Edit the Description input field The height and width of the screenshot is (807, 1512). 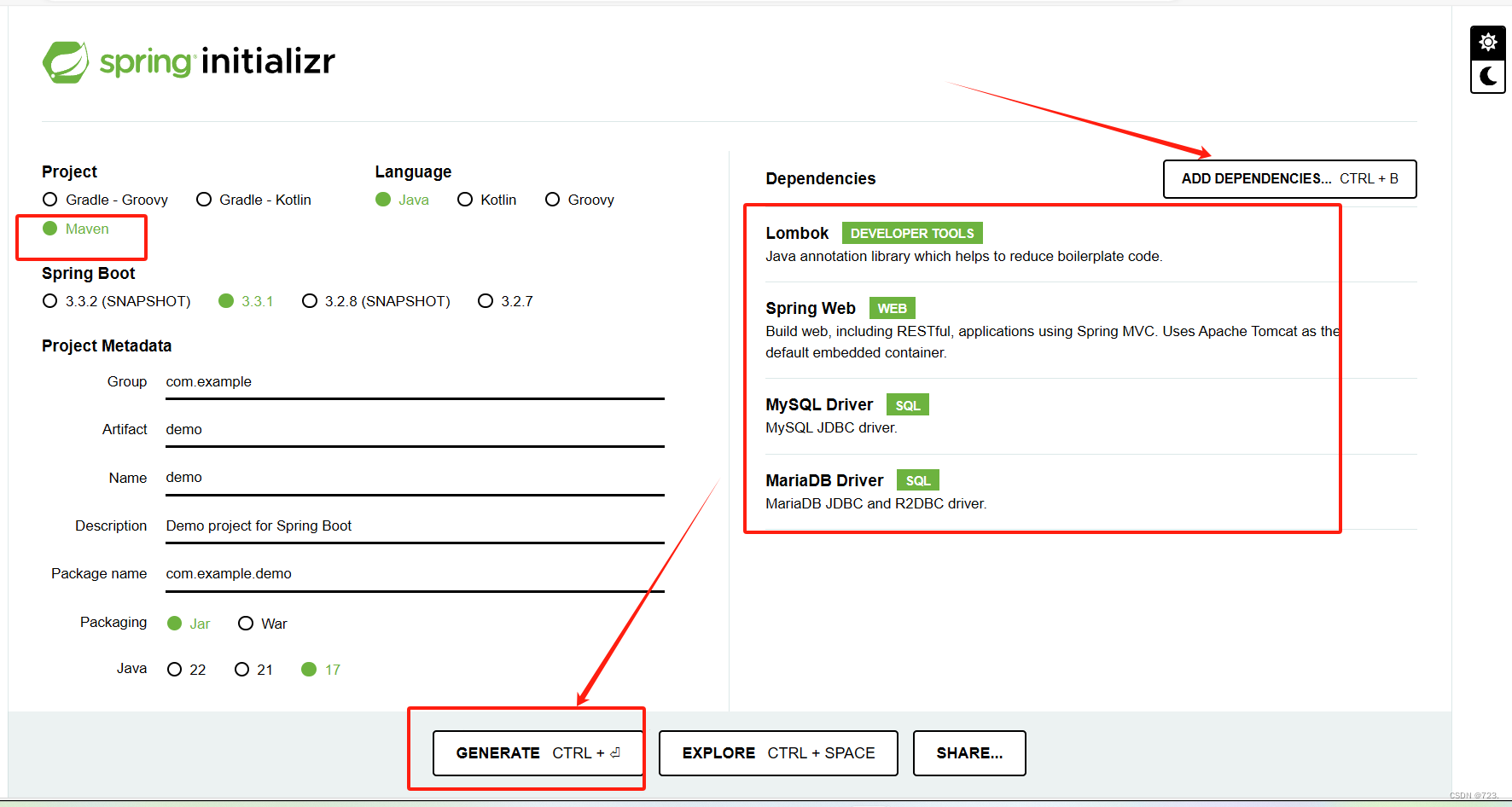(415, 526)
